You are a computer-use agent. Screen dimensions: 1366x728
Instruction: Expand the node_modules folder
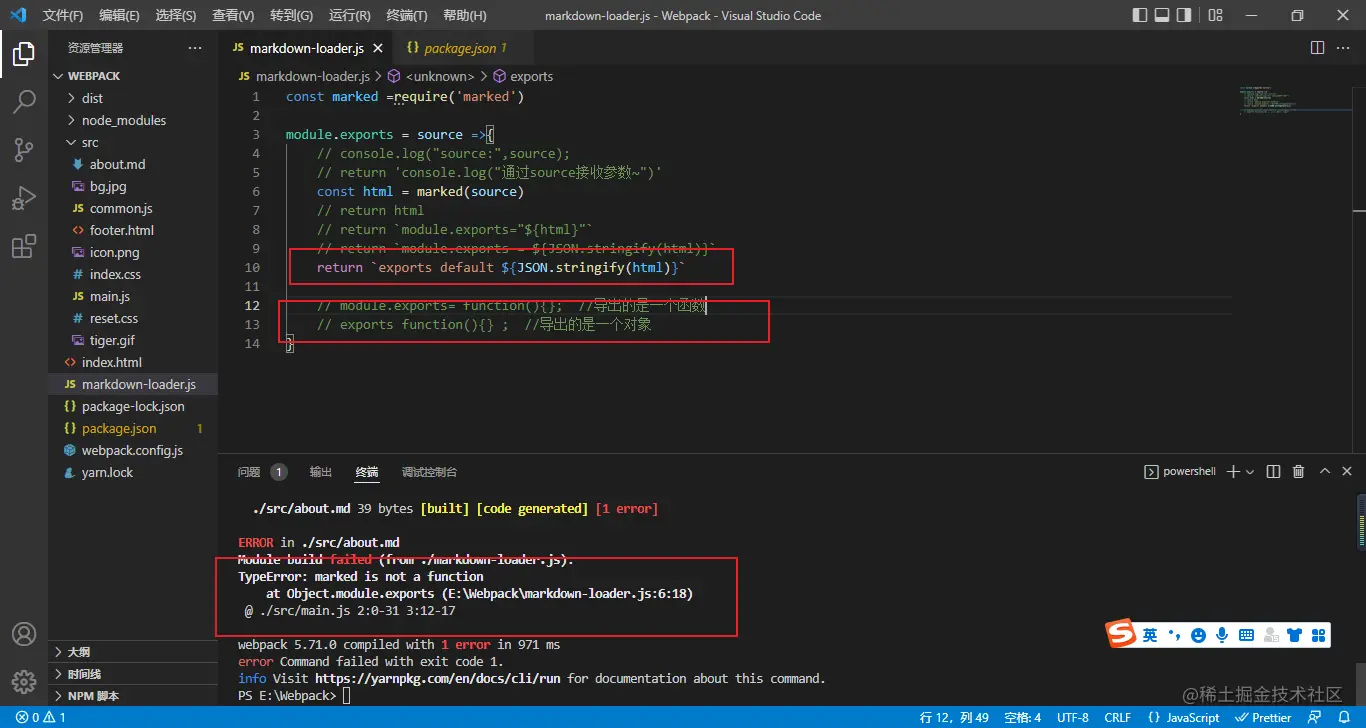(134, 120)
